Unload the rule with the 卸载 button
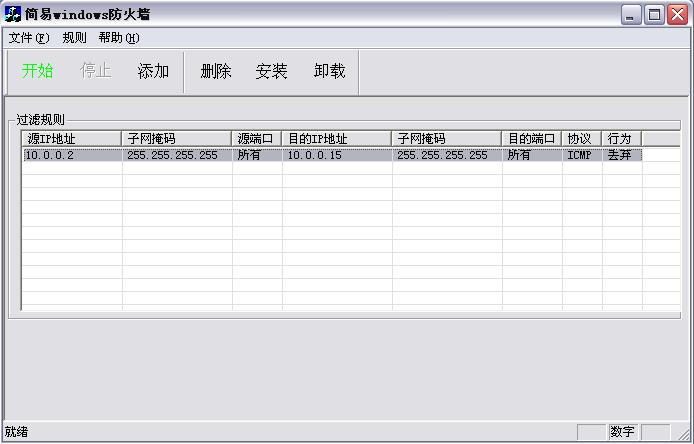694x444 pixels. [x=329, y=71]
